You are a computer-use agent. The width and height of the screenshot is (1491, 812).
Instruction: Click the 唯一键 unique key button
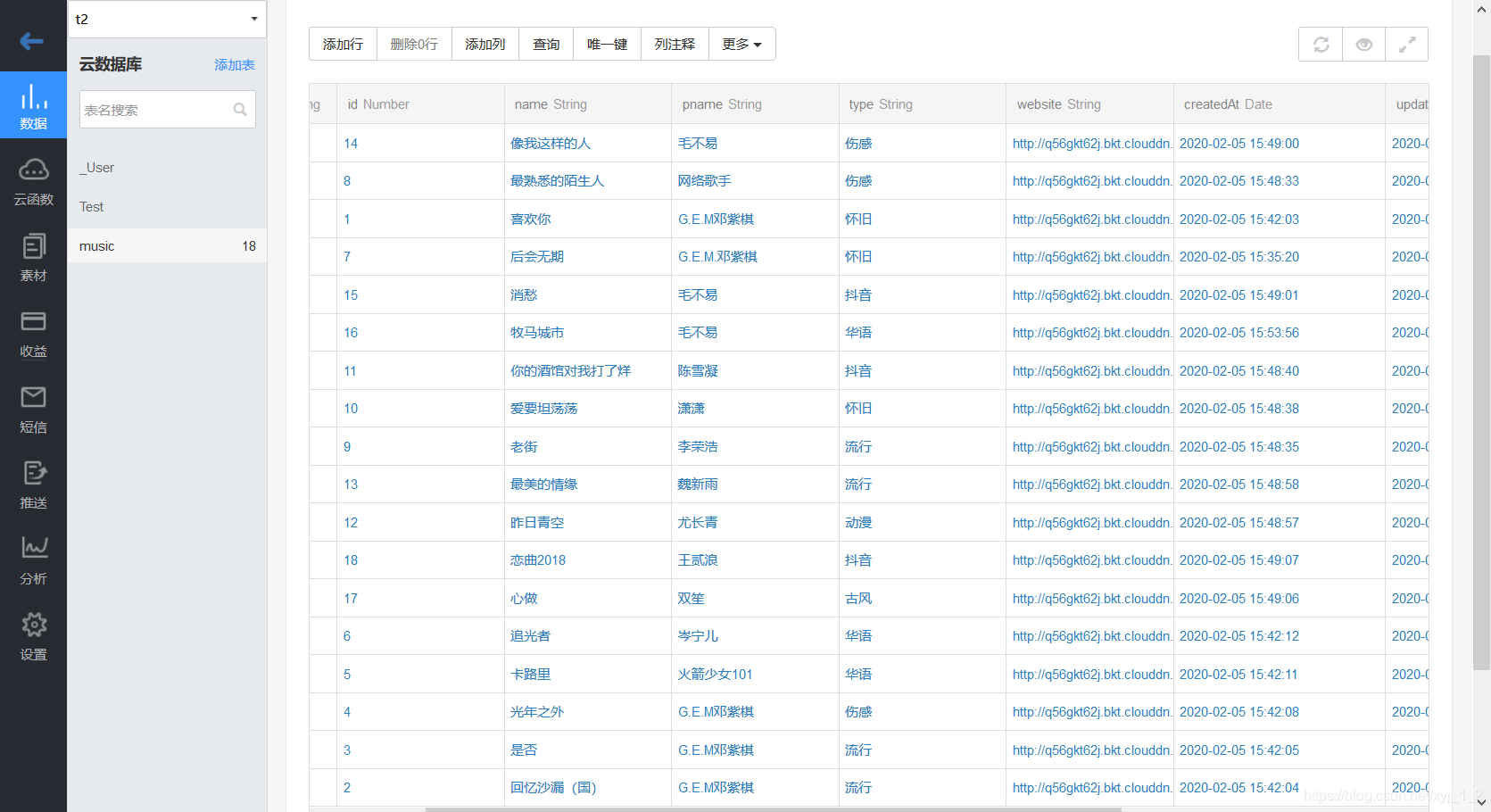pos(607,44)
